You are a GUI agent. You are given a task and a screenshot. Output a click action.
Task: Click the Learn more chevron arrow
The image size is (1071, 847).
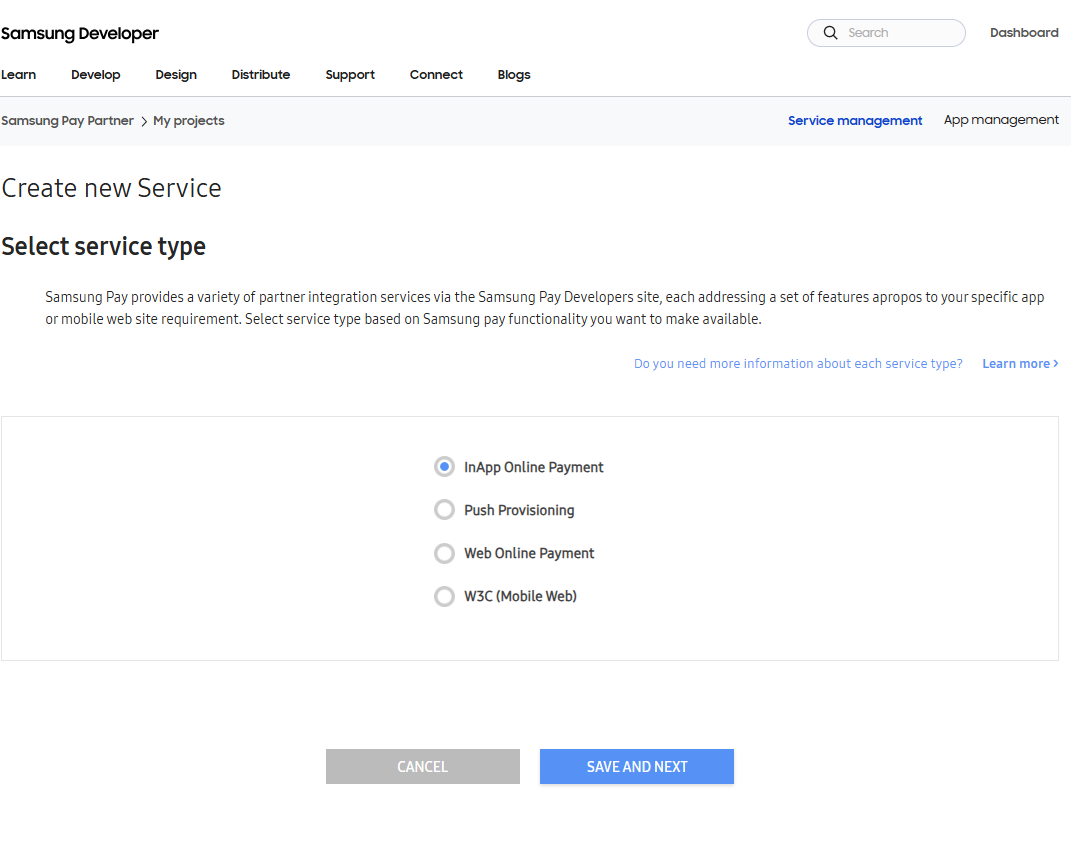(x=1056, y=364)
